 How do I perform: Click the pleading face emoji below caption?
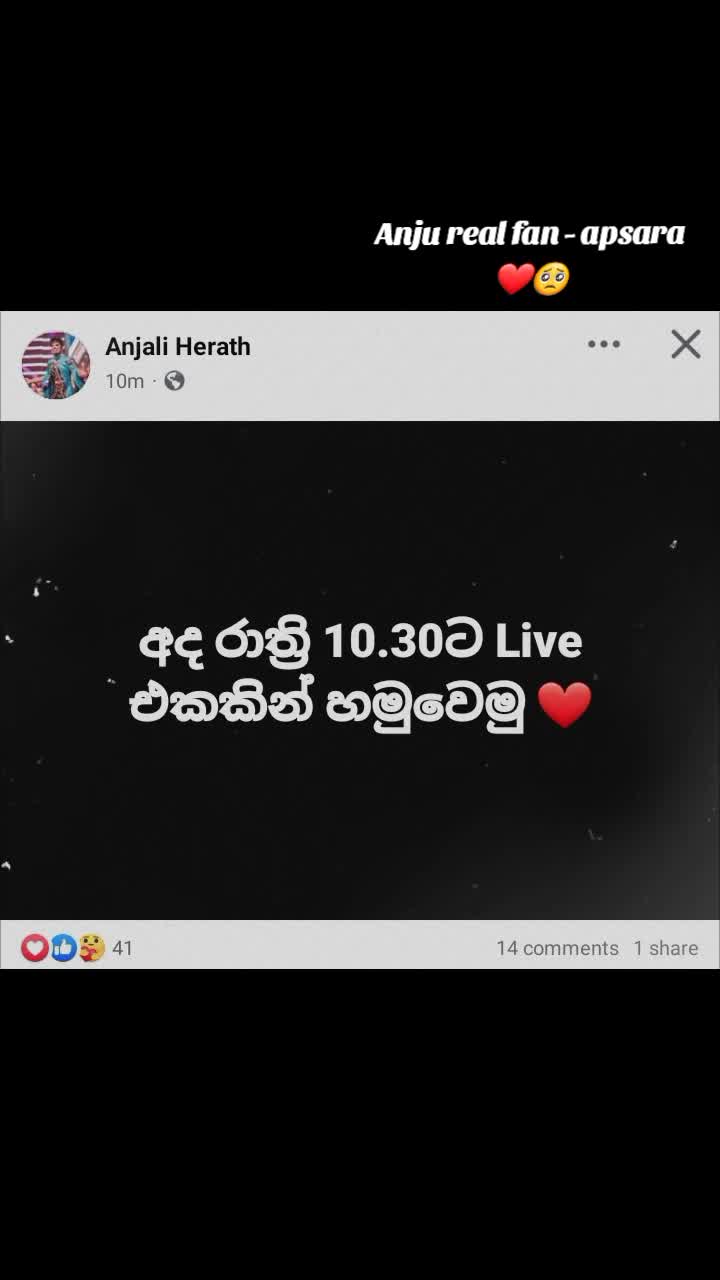[x=551, y=278]
